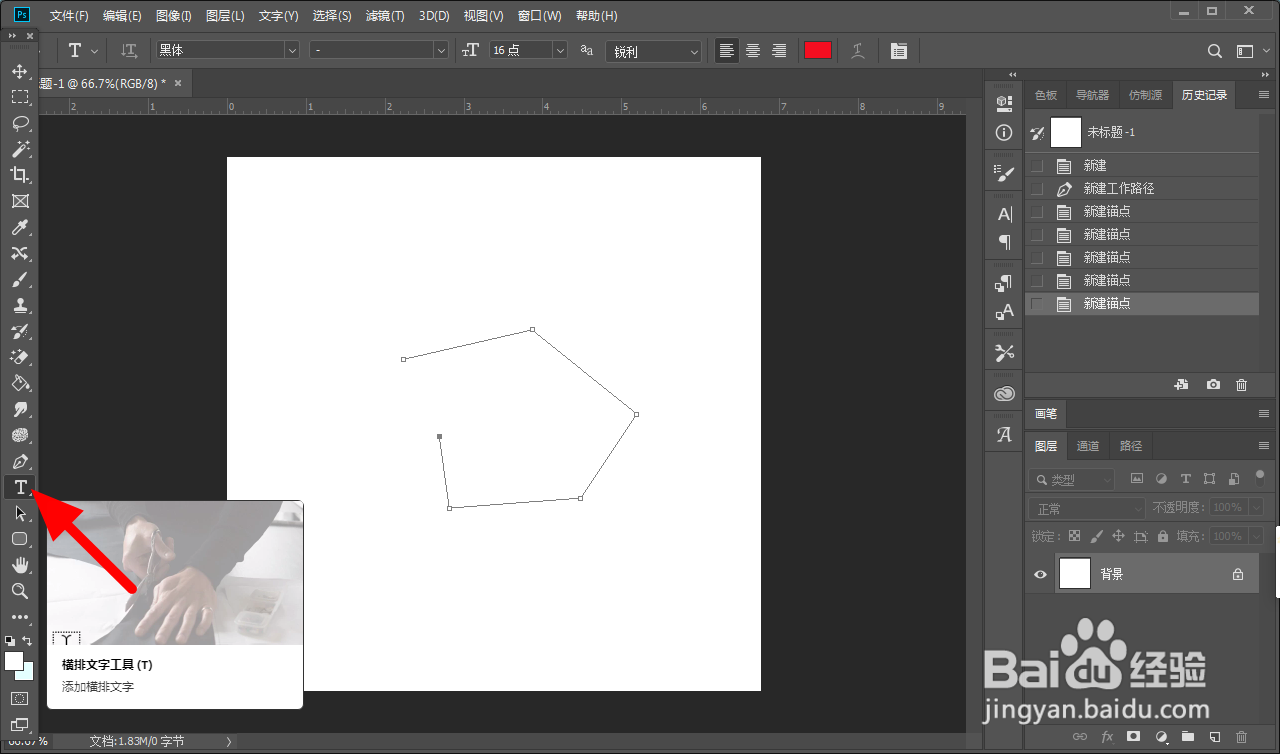1280x754 pixels.
Task: Open the font size 16 点 dropdown
Action: pos(560,50)
